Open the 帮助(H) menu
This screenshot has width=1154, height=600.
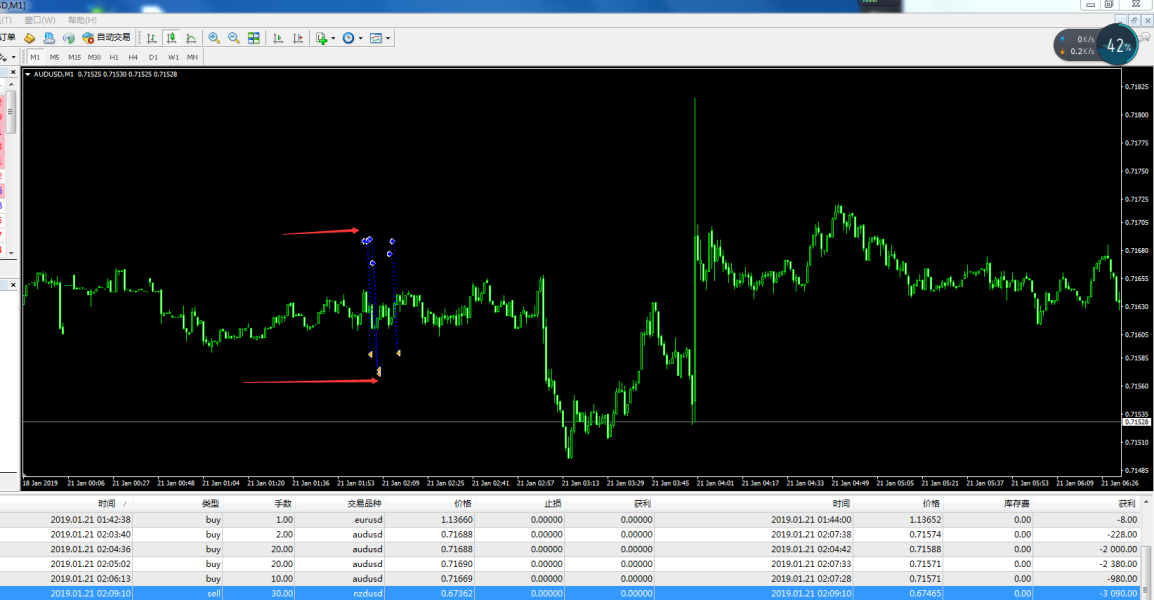83,20
